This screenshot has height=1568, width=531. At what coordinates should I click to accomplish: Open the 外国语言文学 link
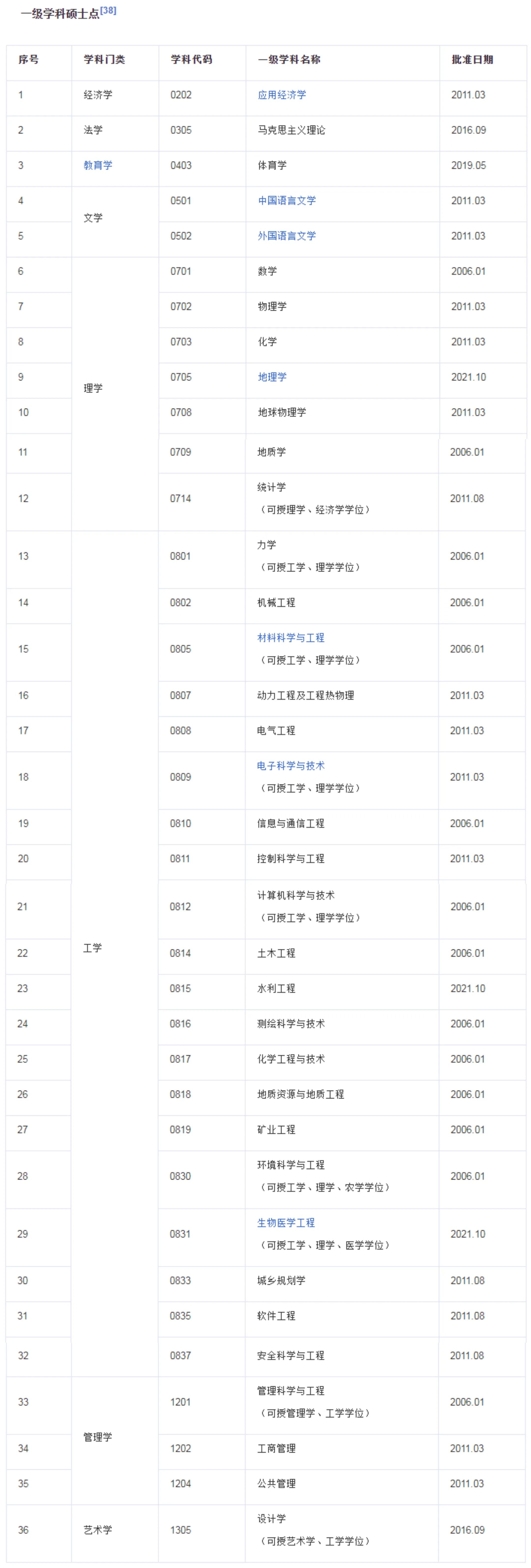[x=287, y=236]
